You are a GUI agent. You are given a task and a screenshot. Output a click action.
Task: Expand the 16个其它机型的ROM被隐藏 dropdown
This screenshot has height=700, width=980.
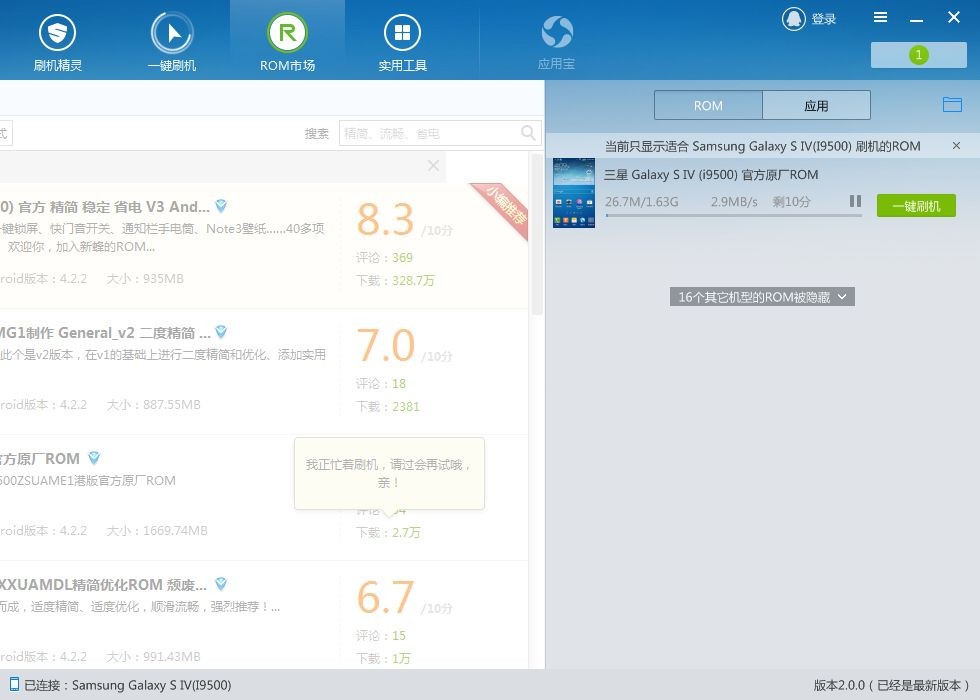tap(762, 297)
